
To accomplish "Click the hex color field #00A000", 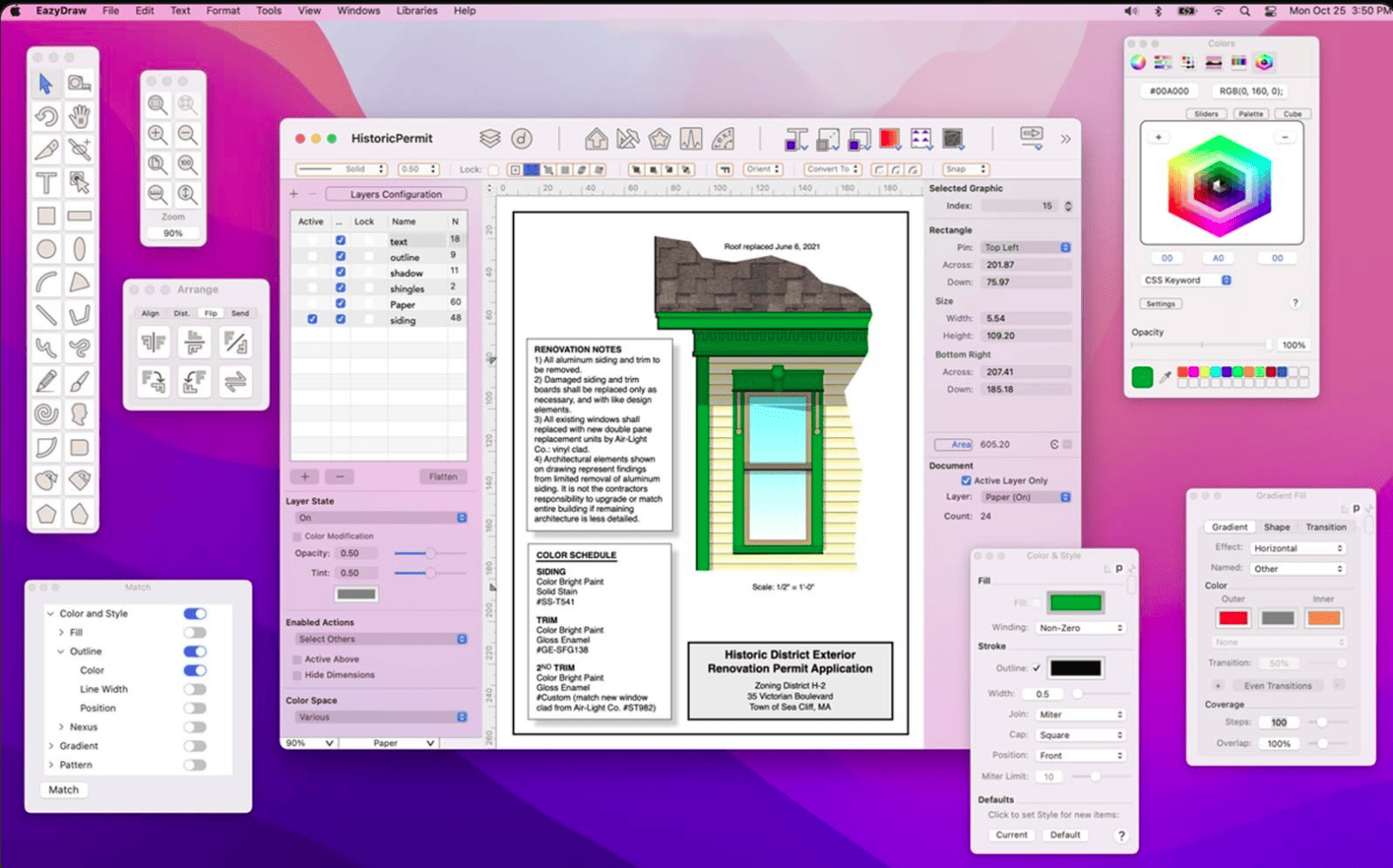I will pyautogui.click(x=1169, y=91).
